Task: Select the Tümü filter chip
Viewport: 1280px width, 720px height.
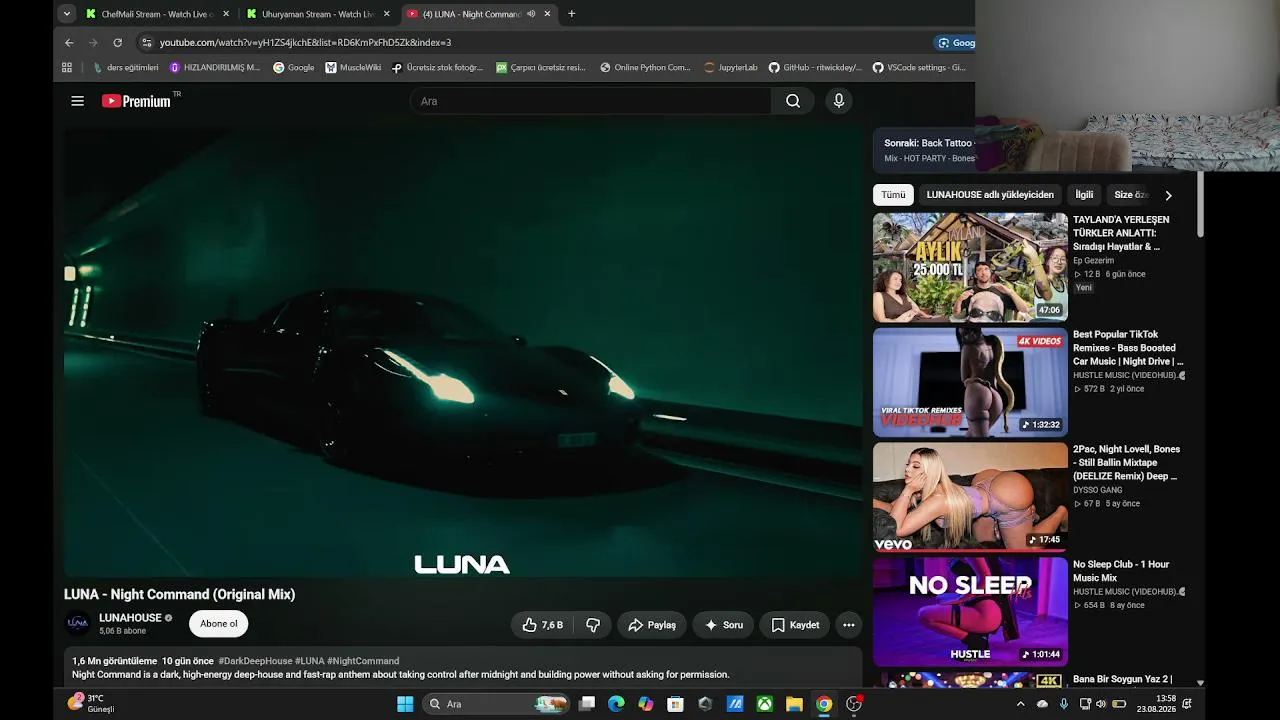Action: tap(893, 195)
